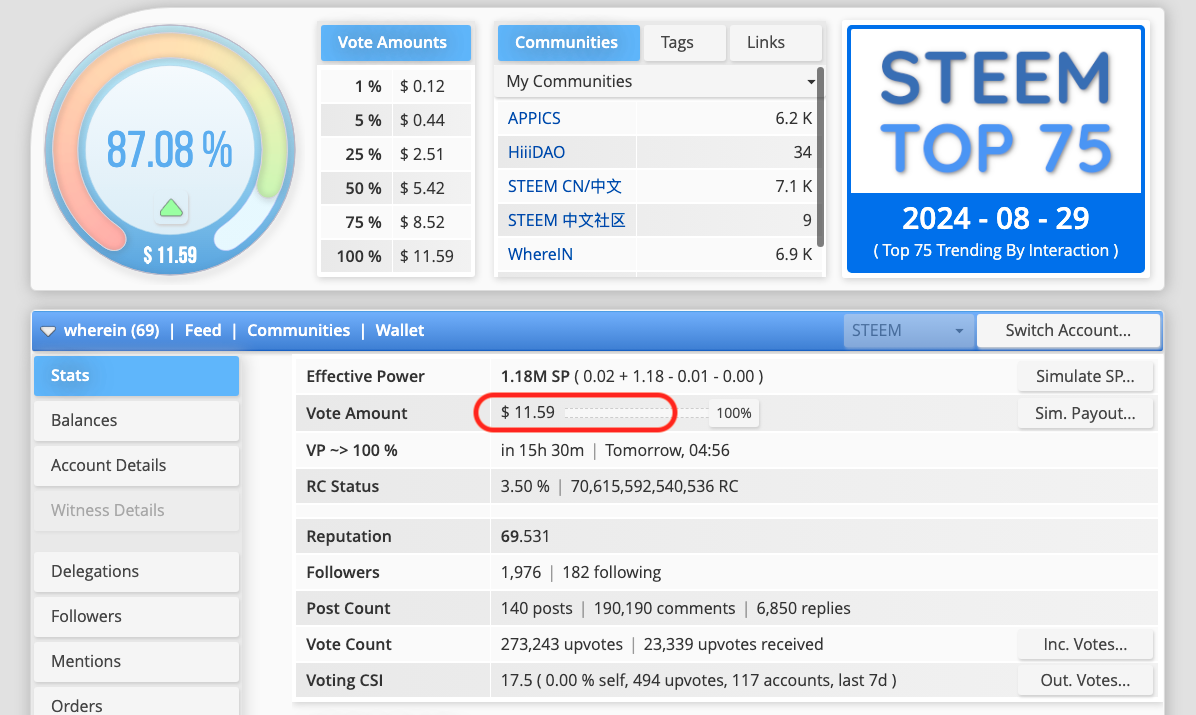1196x715 pixels.
Task: Open the Balances sidebar tab
Action: [x=137, y=420]
